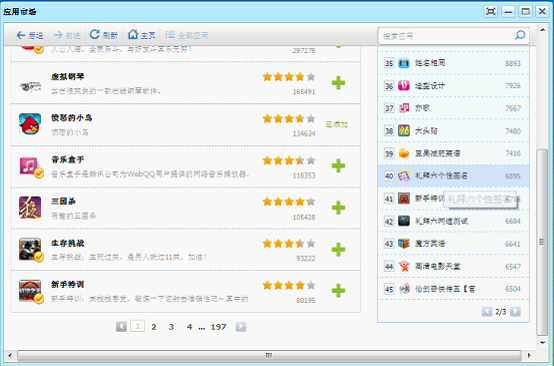Select 礼拜六网速测试 in ranking list
The height and width of the screenshot is (366, 554).
(441, 221)
